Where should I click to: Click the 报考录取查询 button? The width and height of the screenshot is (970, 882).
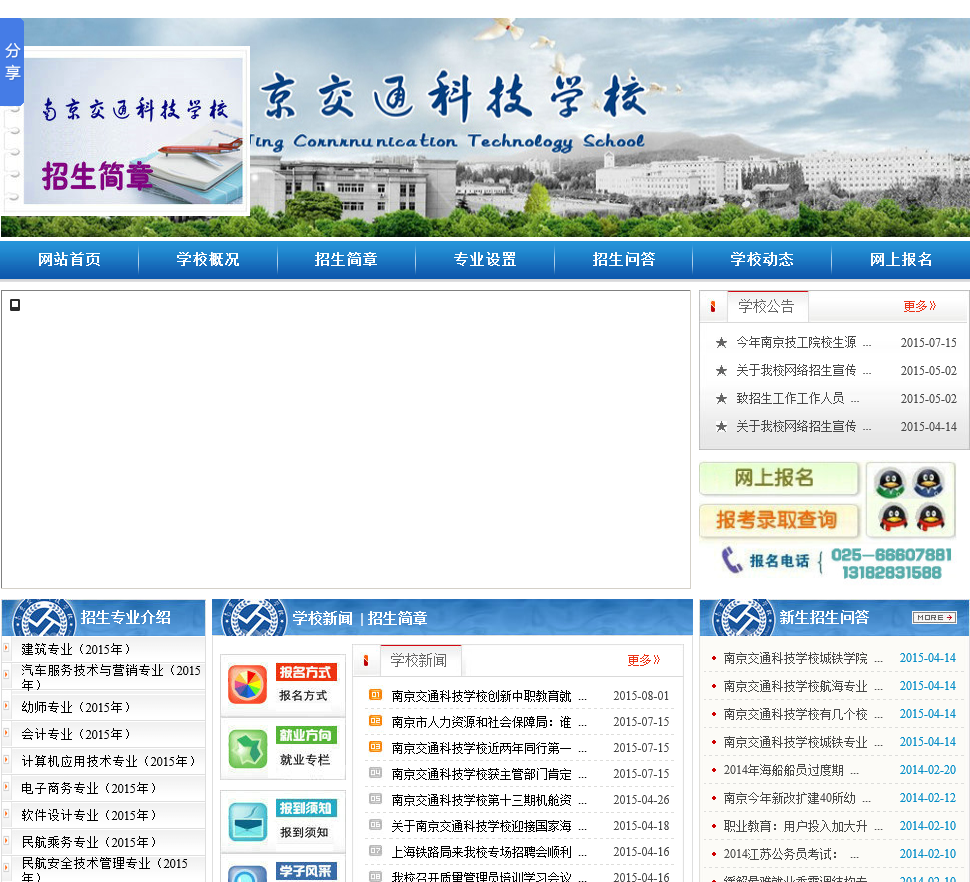click(x=779, y=520)
